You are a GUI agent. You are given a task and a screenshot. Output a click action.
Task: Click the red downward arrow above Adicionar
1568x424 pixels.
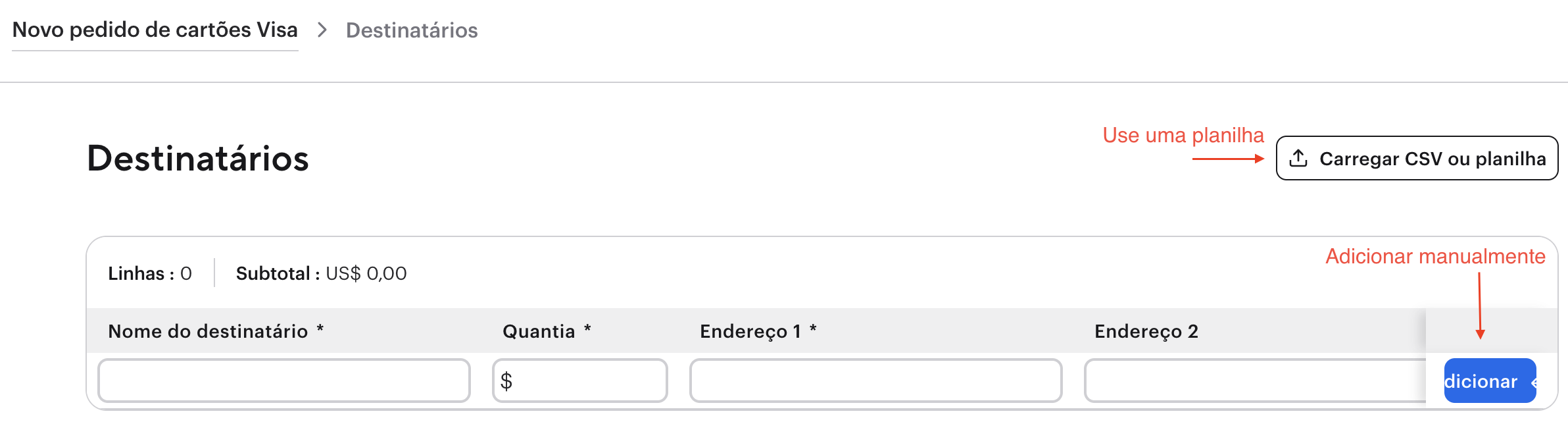[1480, 306]
